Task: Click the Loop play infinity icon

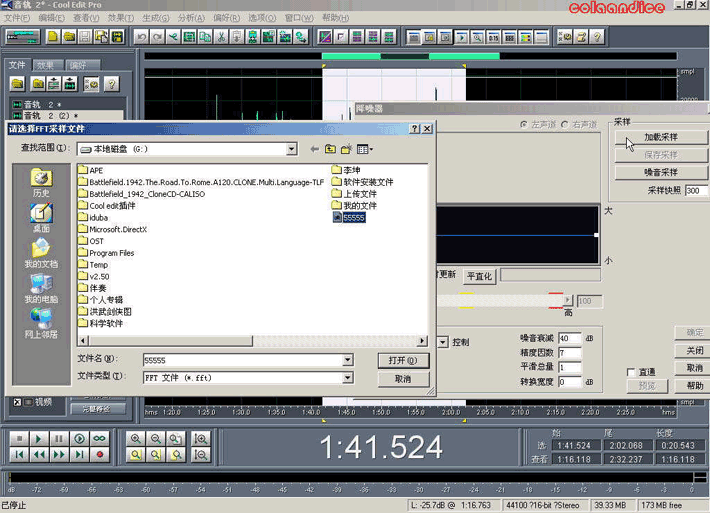Action: tap(99, 439)
